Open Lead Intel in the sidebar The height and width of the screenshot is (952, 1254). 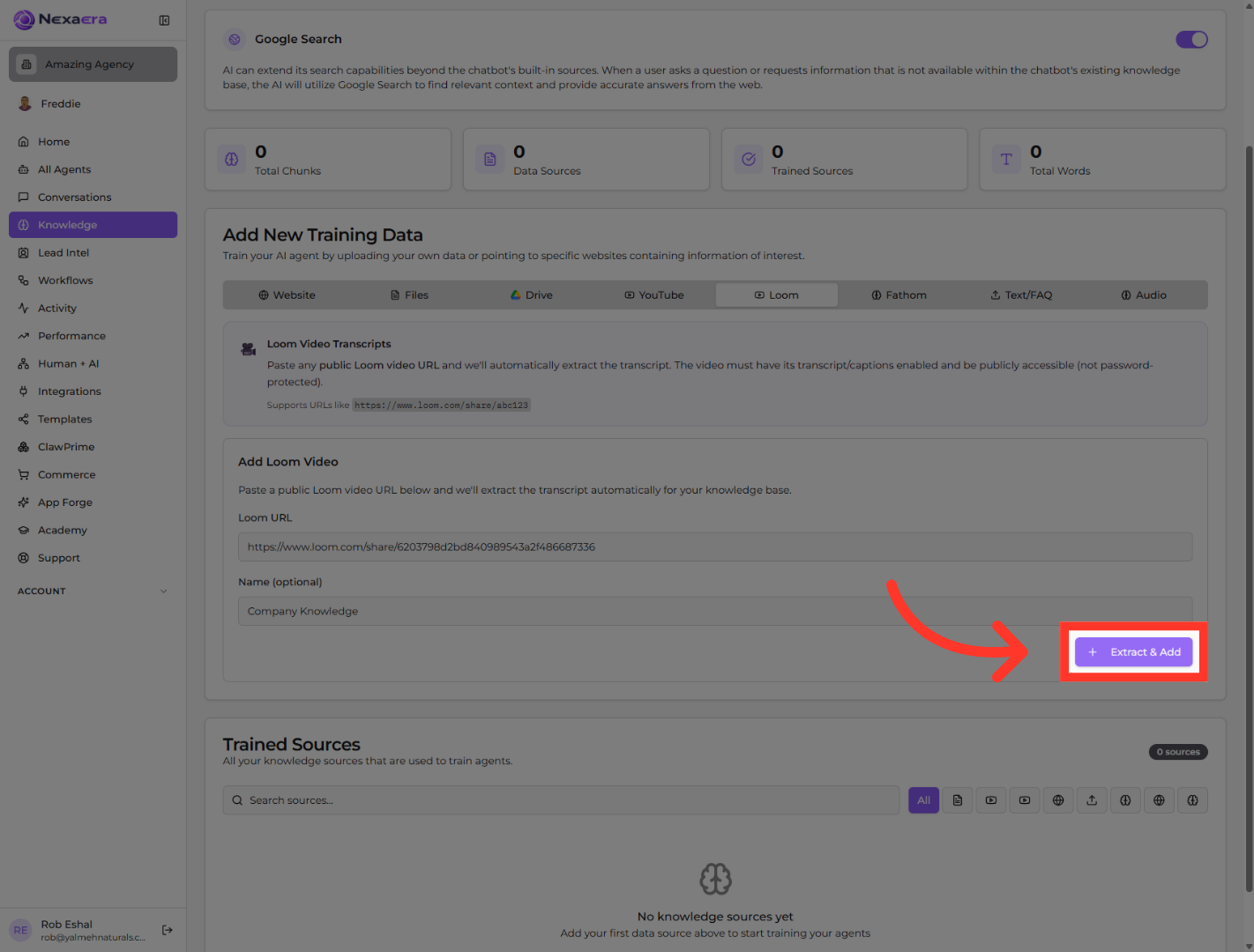93,253
